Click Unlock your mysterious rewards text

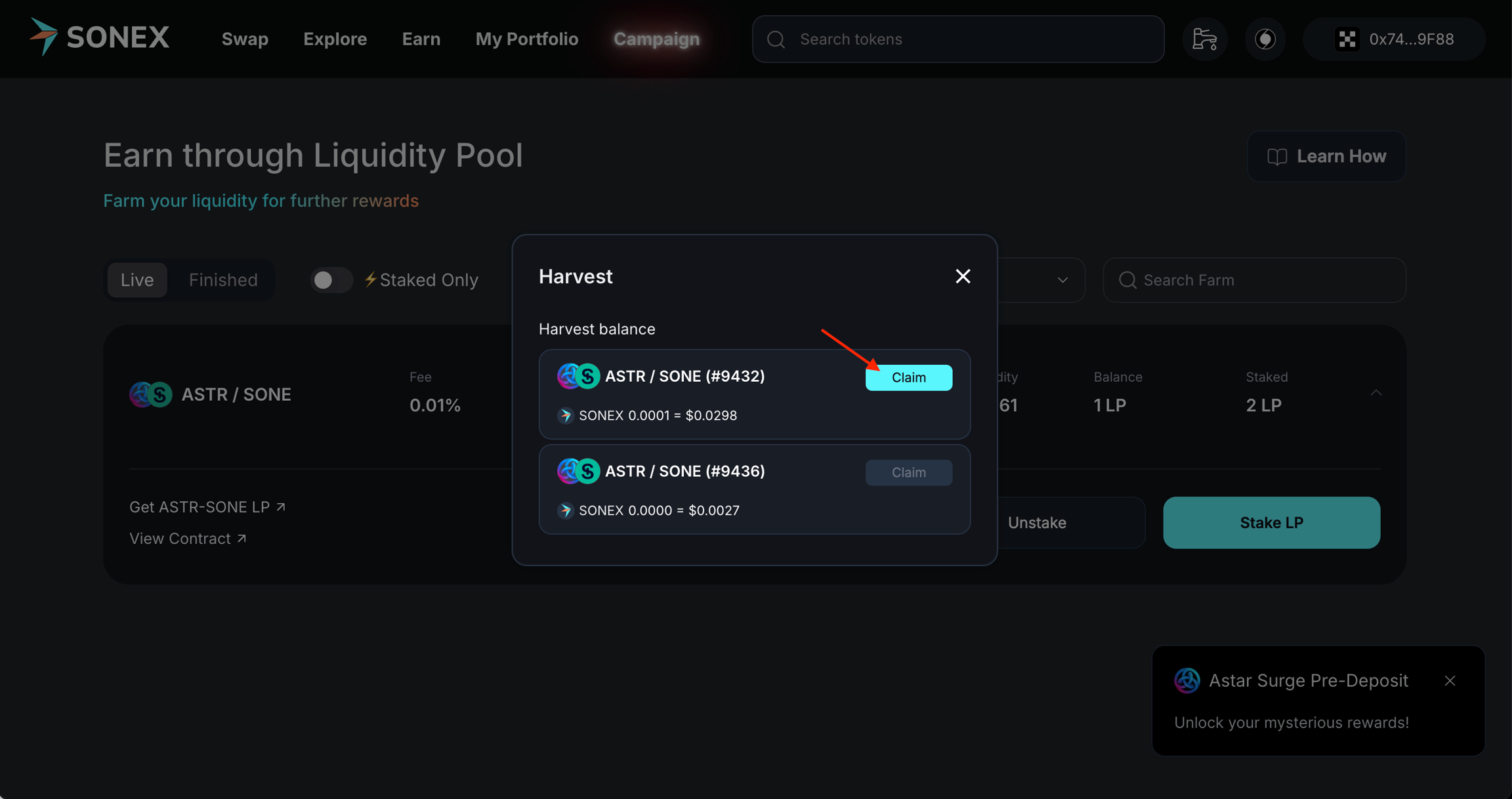point(1291,722)
